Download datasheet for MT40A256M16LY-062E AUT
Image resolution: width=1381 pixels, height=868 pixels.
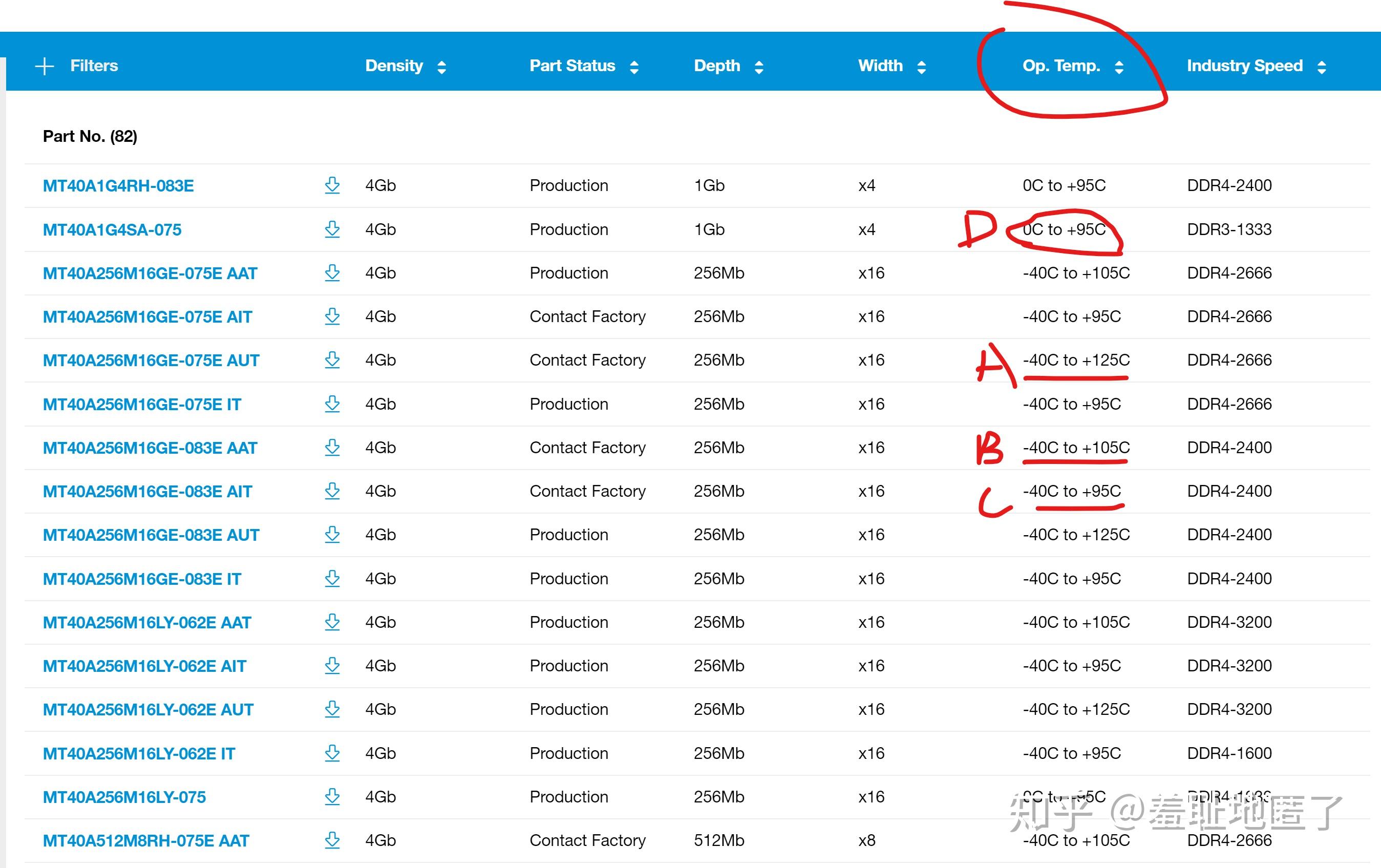(x=332, y=709)
